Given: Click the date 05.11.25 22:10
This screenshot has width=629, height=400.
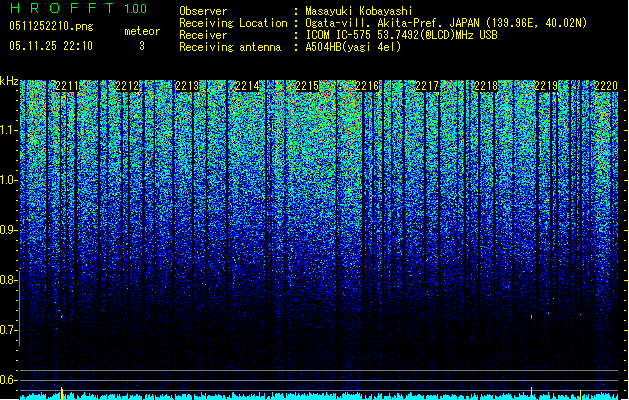Looking at the screenshot, I should [51, 46].
